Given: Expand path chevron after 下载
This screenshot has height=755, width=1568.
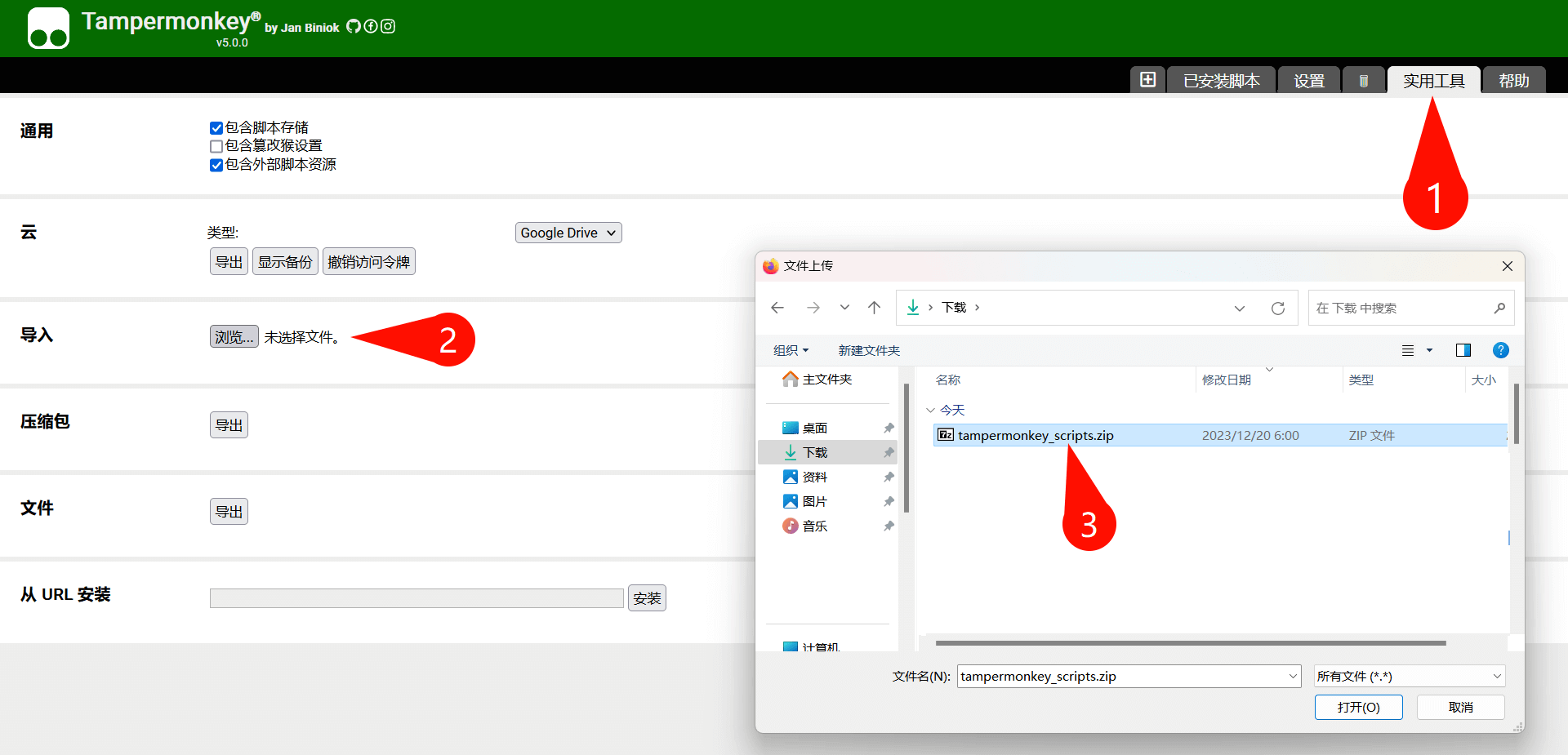Looking at the screenshot, I should 977,308.
